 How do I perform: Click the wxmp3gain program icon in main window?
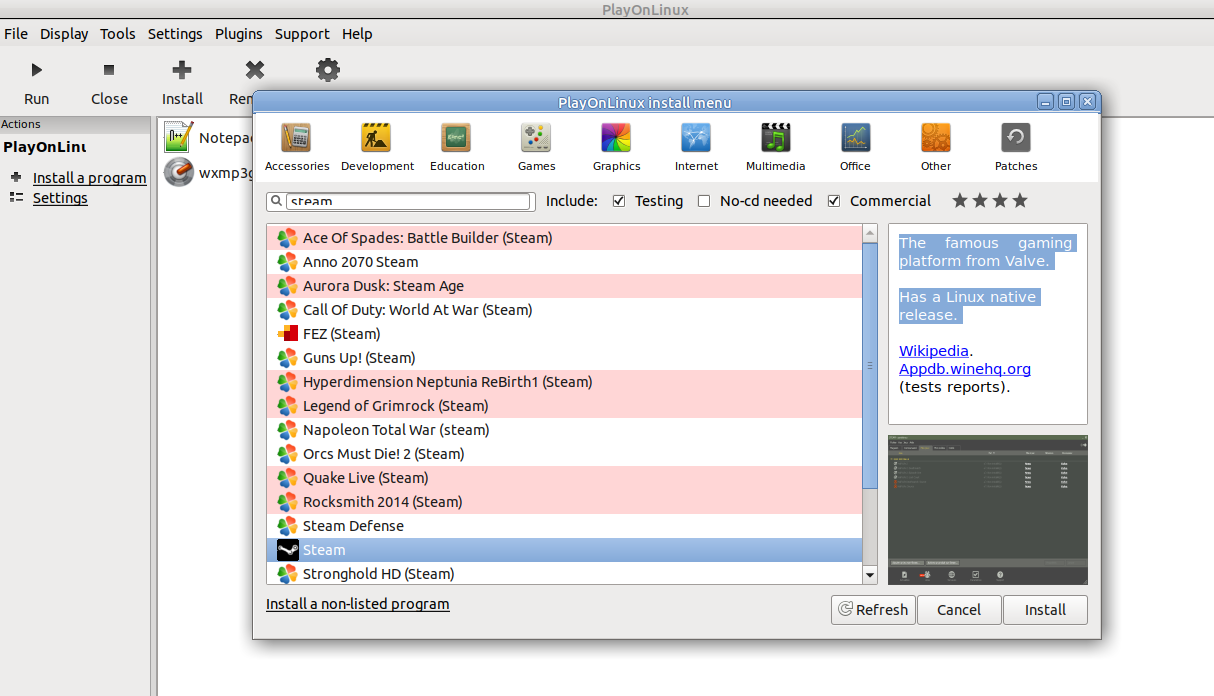click(178, 172)
